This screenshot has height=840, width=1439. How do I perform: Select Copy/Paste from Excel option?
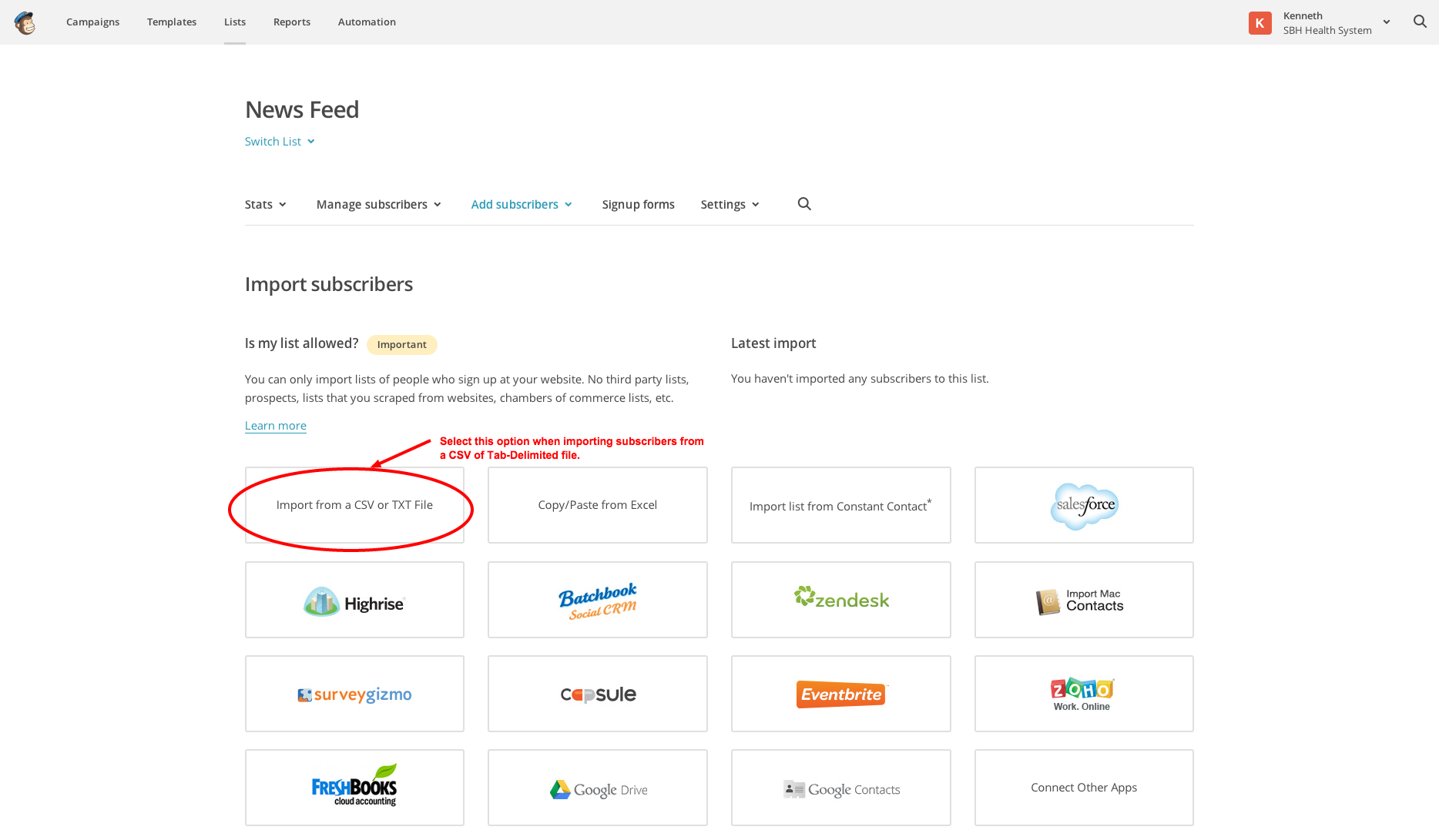point(597,505)
